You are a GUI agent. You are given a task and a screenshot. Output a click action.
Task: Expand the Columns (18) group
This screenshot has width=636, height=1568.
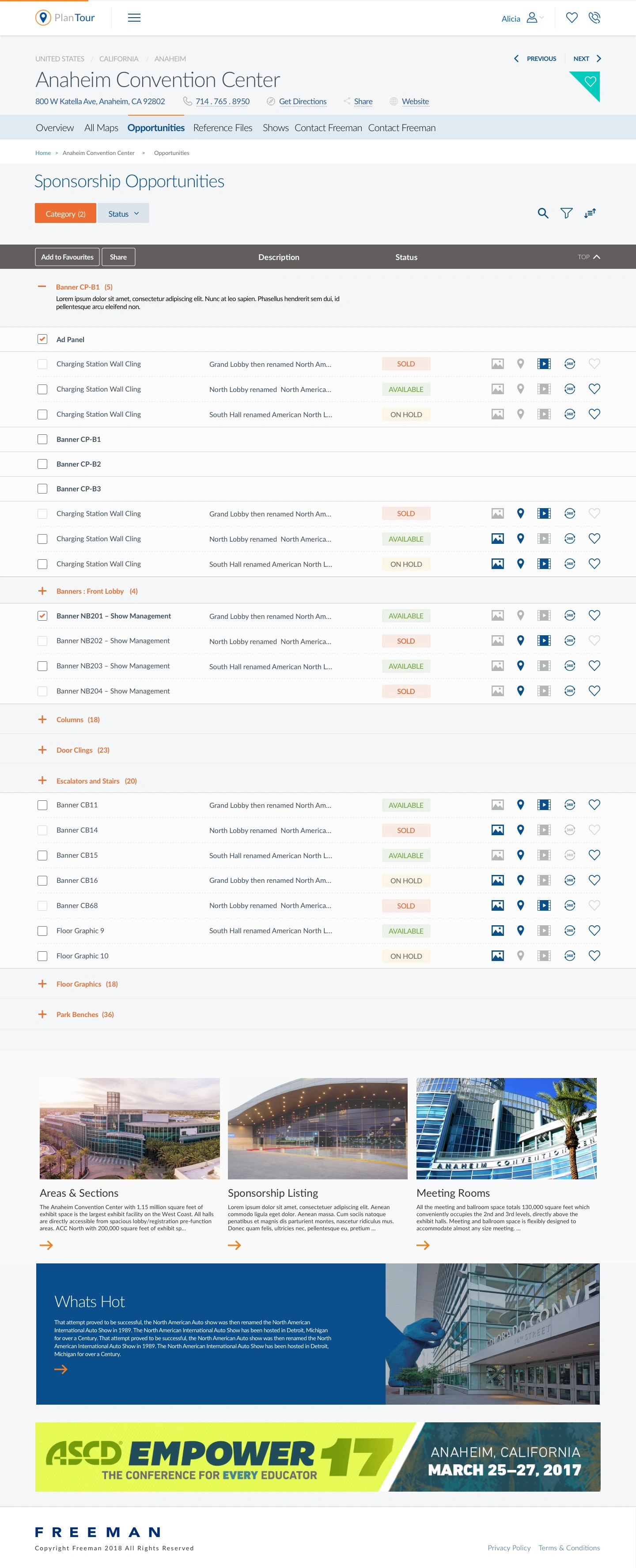coord(42,719)
